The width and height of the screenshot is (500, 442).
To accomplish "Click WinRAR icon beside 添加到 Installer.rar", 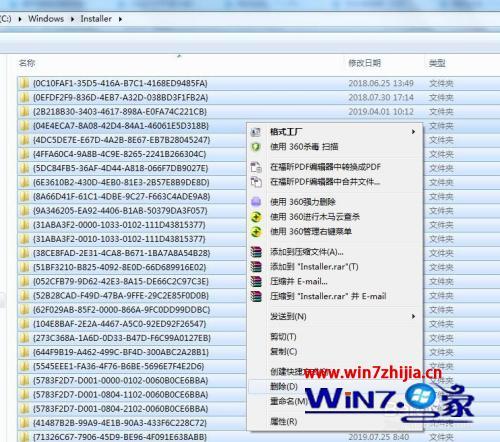I will [256, 267].
